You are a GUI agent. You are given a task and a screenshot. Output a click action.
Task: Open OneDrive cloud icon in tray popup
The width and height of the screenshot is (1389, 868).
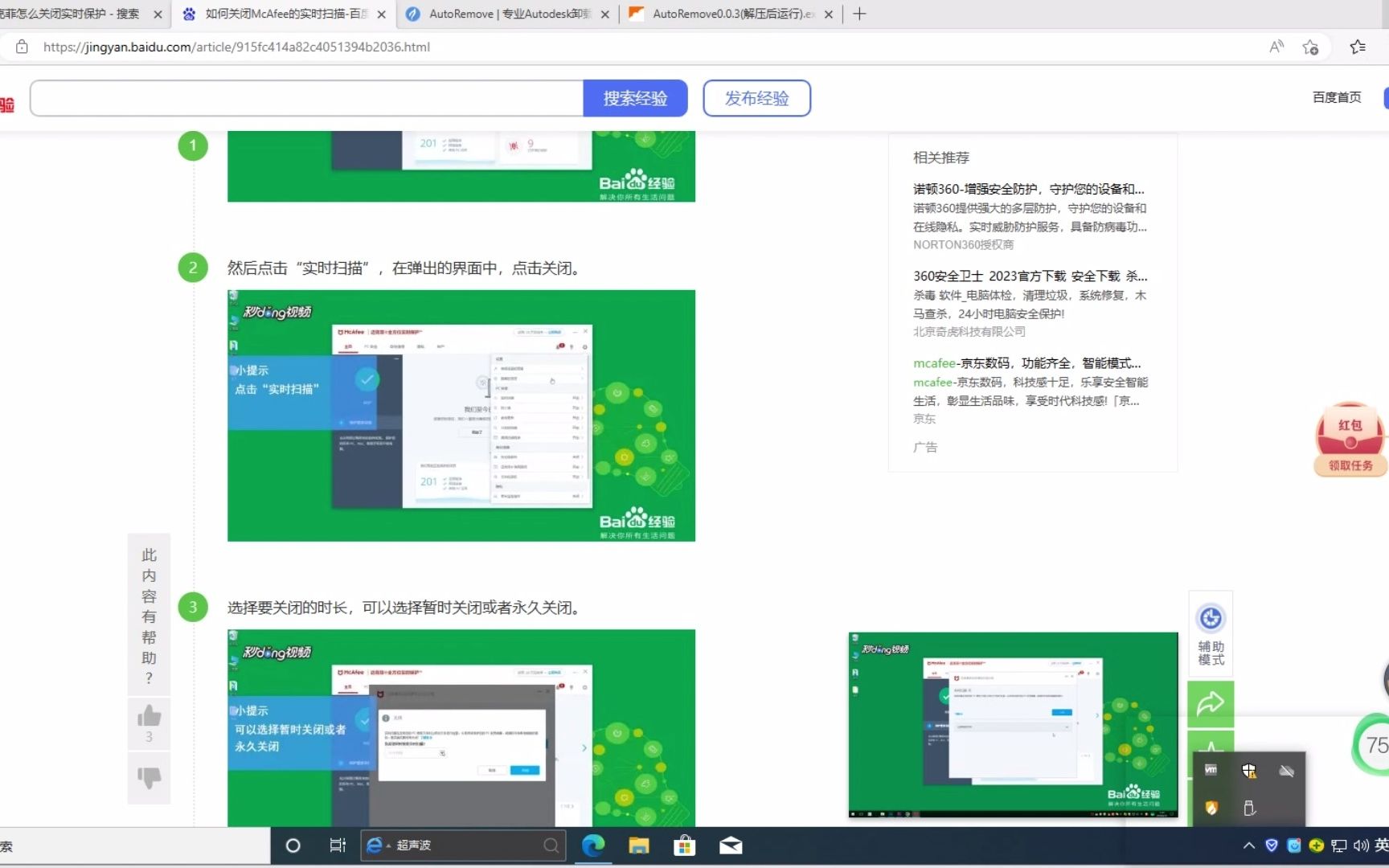point(1286,771)
